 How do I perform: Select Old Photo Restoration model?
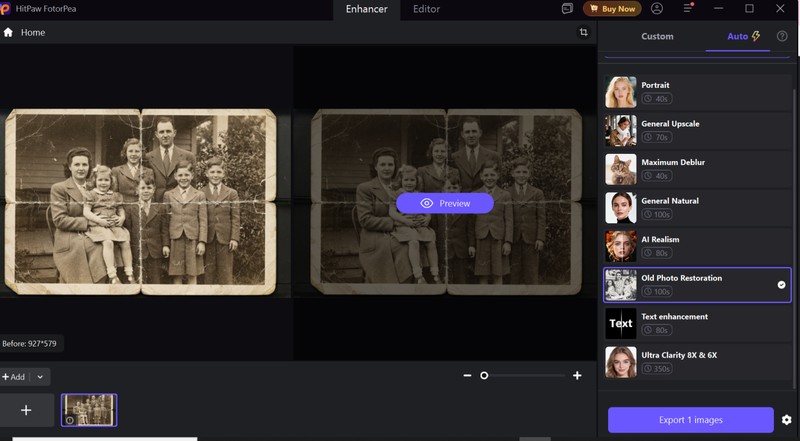coord(697,285)
